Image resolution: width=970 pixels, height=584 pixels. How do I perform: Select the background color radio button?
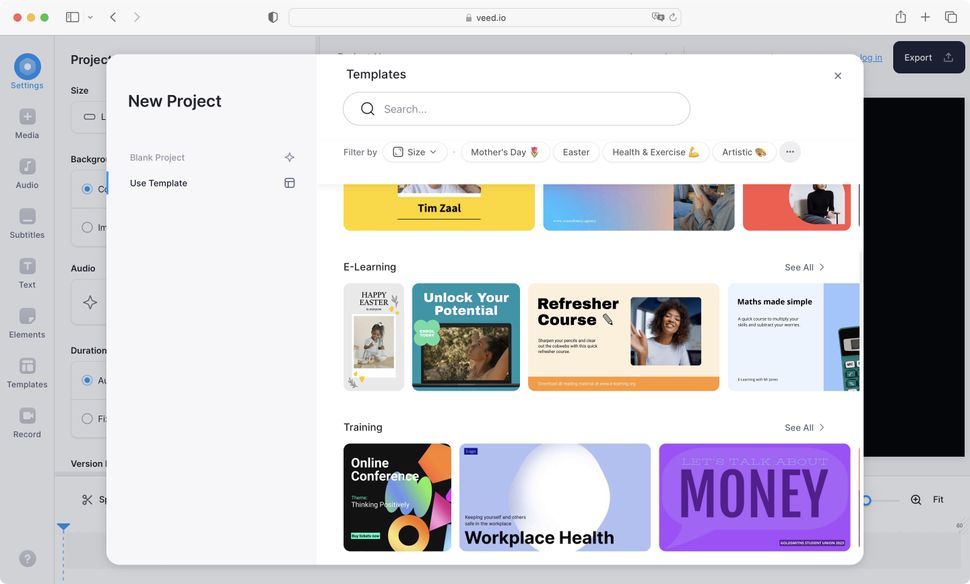click(x=87, y=189)
